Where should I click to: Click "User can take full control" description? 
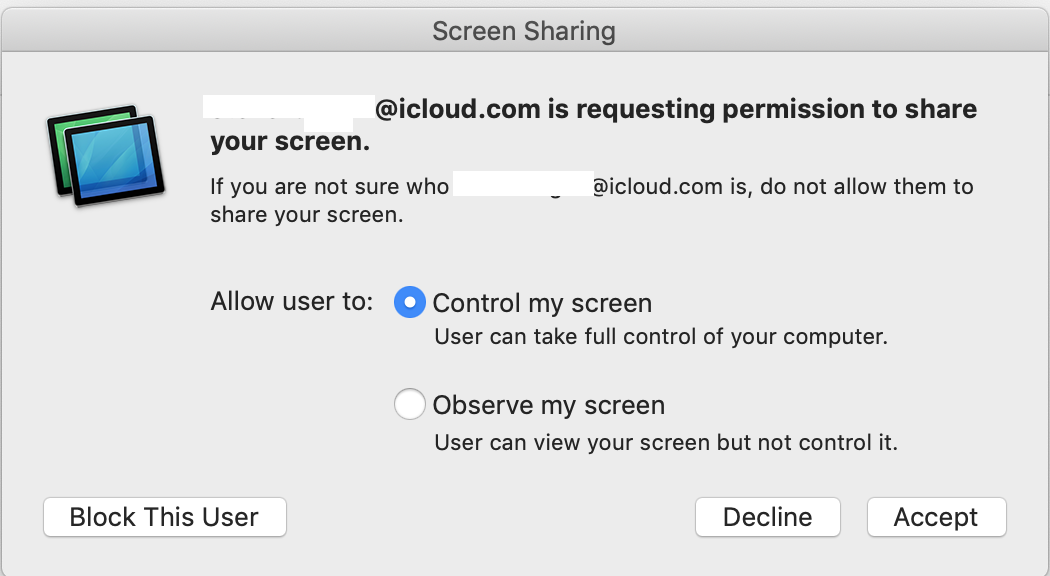tap(661, 336)
